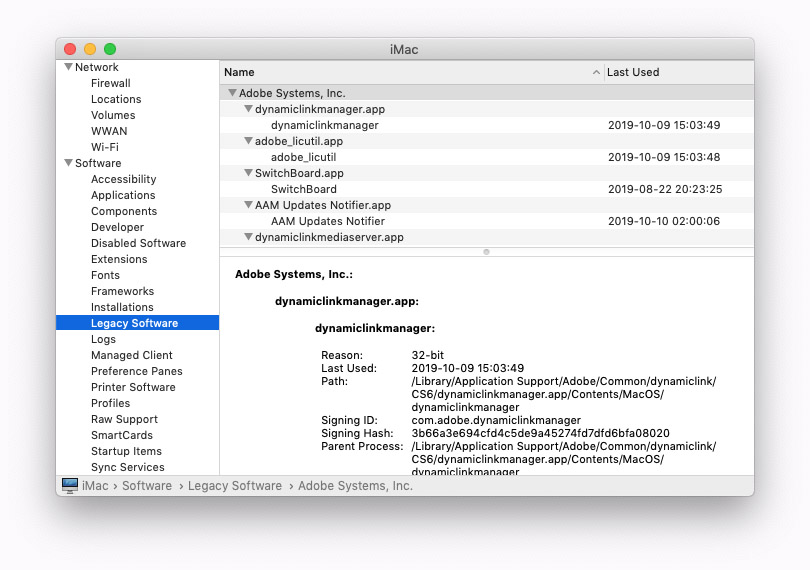Sort by the Last Used column header
Viewport: 810px width, 570px height.
679,72
